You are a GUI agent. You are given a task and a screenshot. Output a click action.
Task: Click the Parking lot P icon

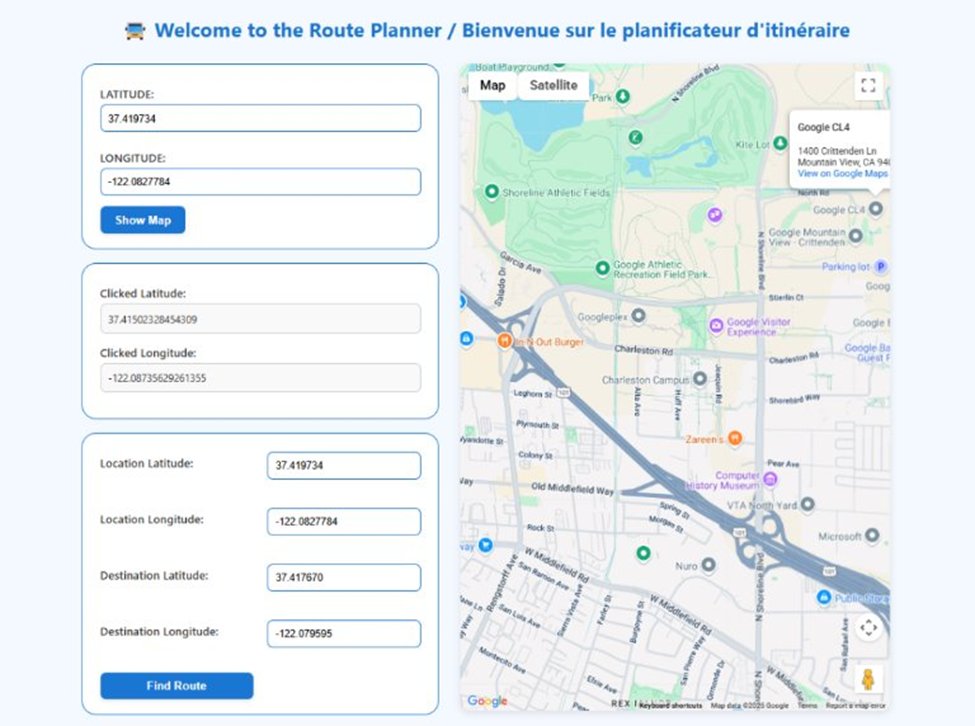[x=879, y=264]
